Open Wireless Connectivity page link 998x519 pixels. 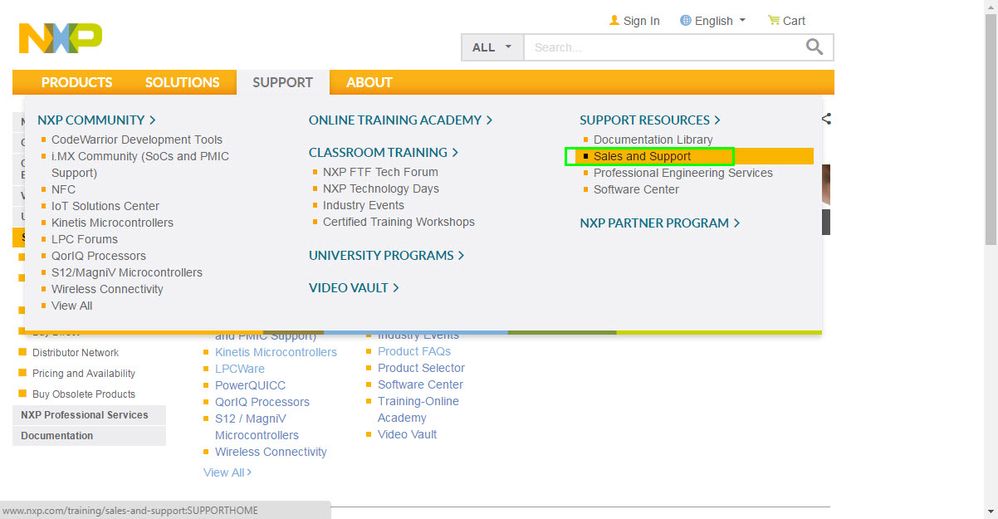[271, 451]
